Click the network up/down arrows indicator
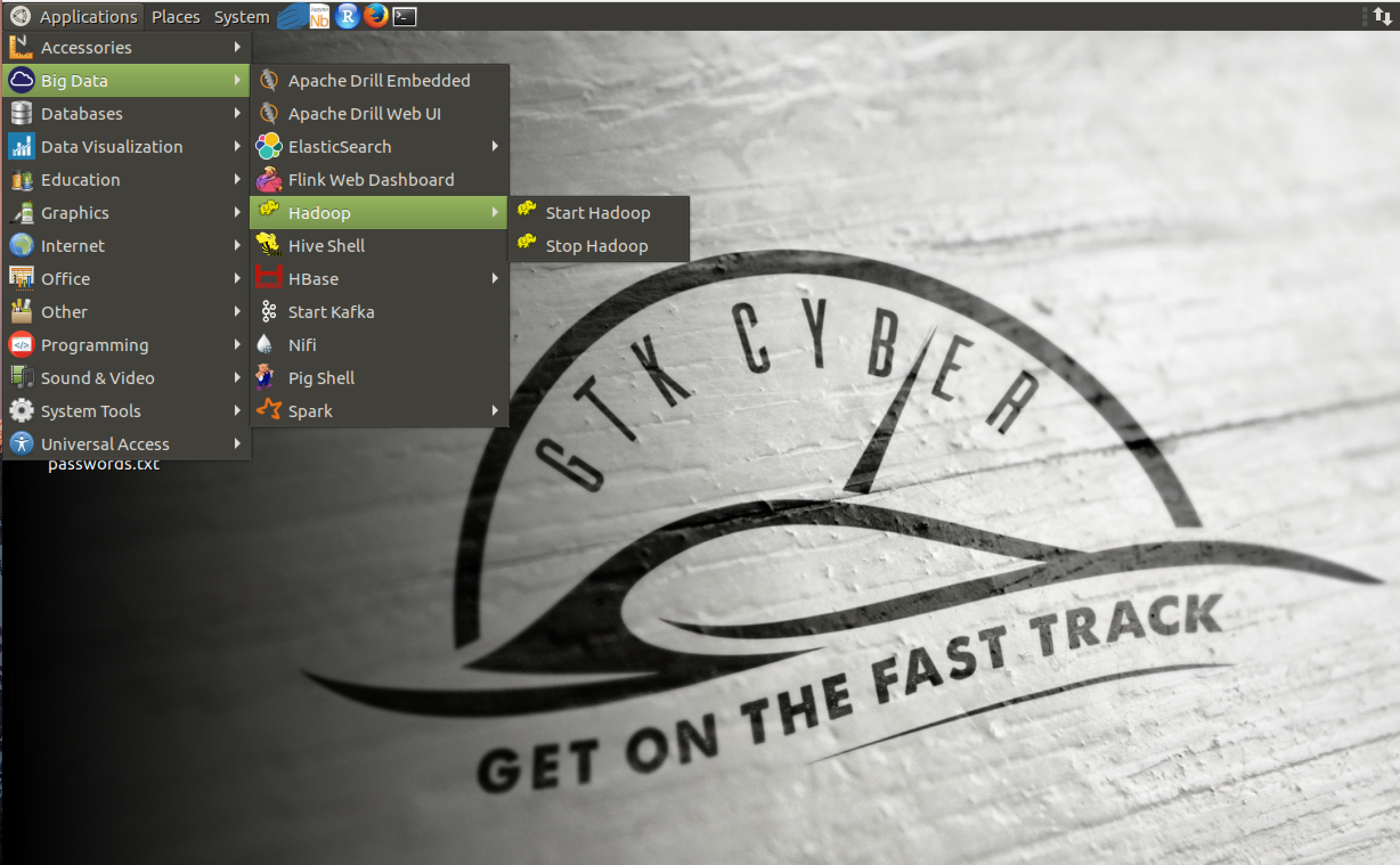 pyautogui.click(x=1382, y=16)
